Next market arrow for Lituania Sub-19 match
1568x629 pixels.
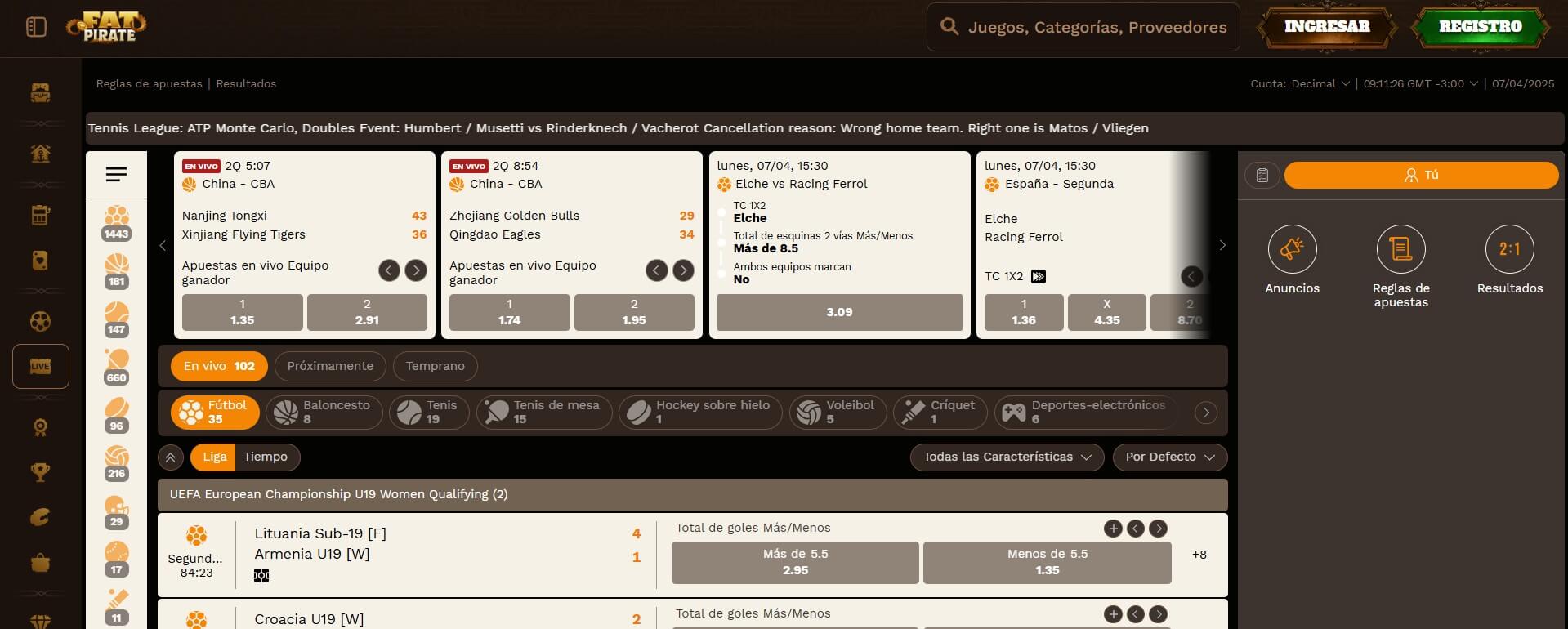click(1158, 529)
